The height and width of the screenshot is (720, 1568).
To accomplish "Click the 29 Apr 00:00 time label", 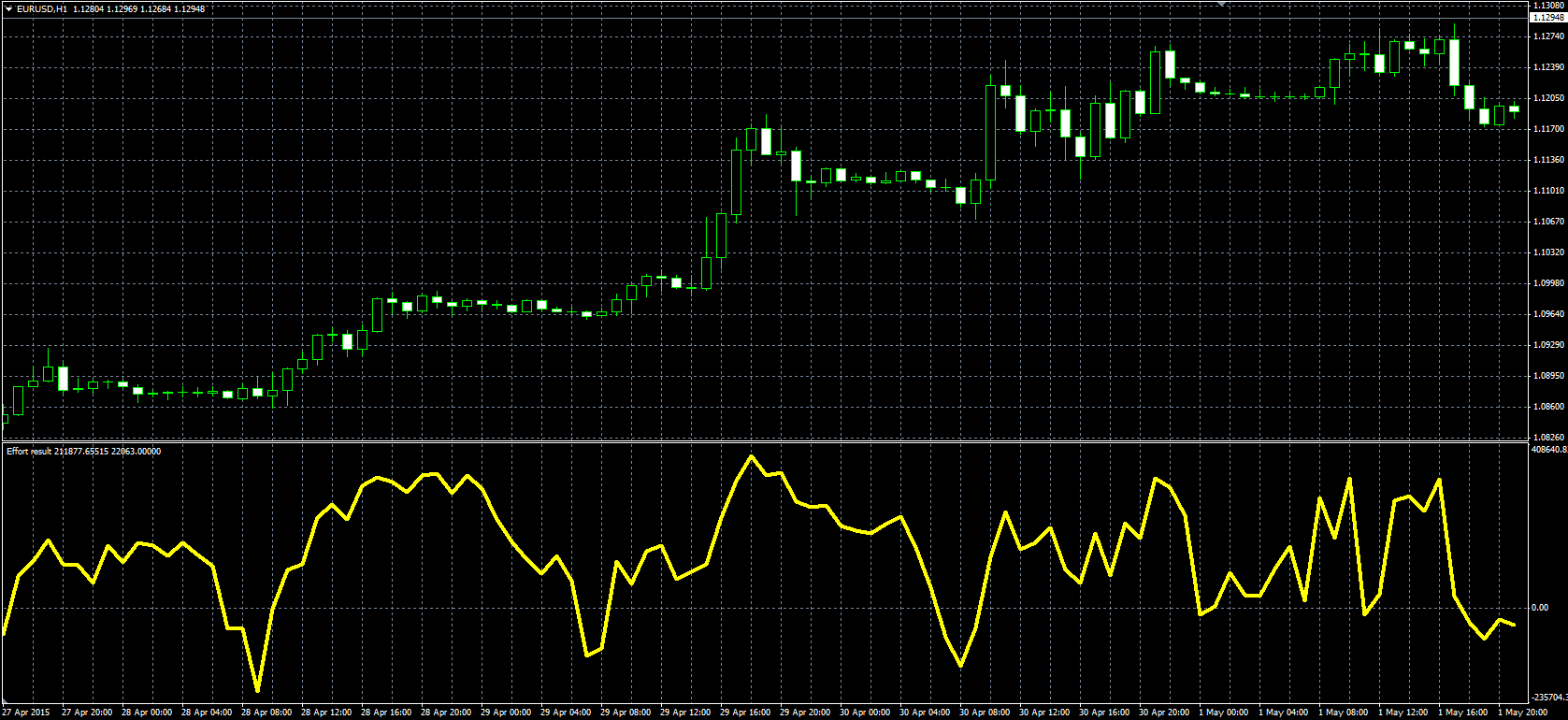I will [x=506, y=713].
